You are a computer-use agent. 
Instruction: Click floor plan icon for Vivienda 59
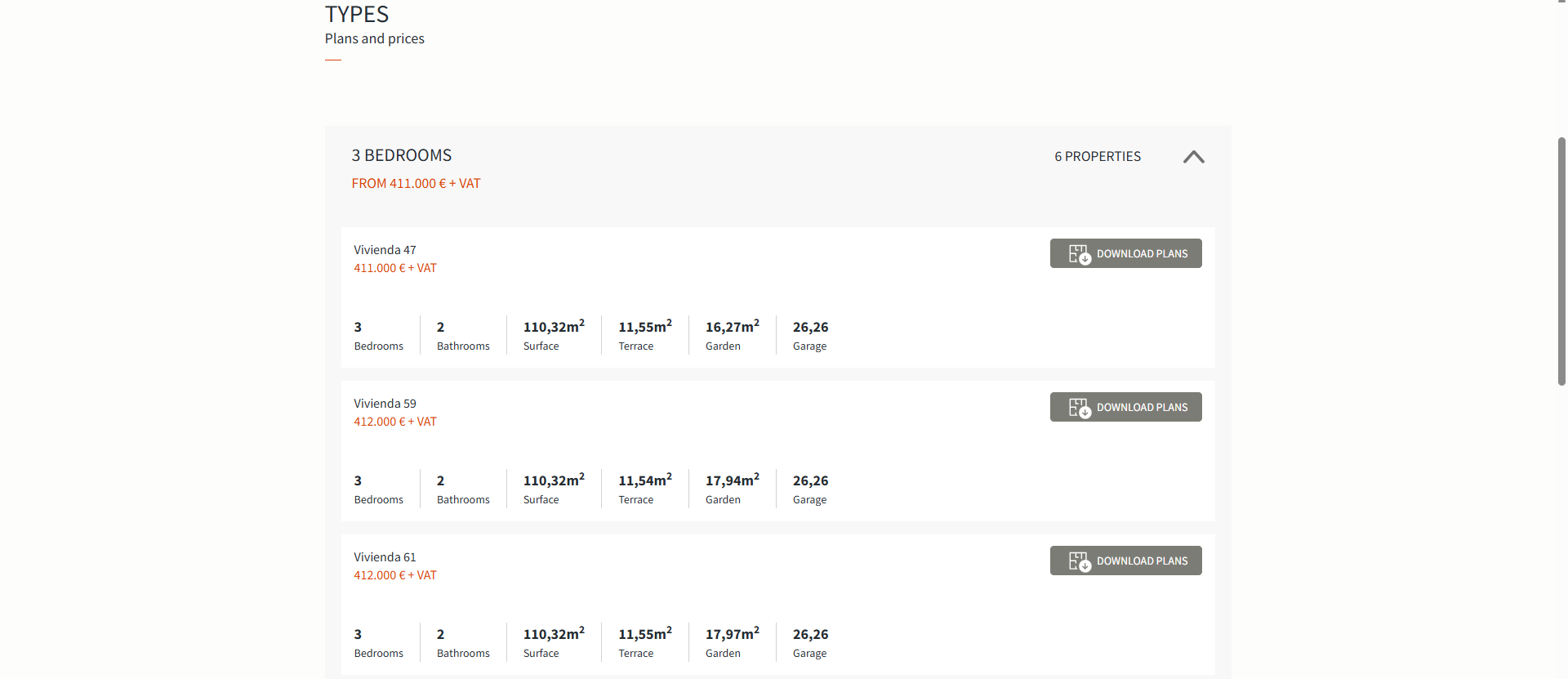[x=1080, y=408]
